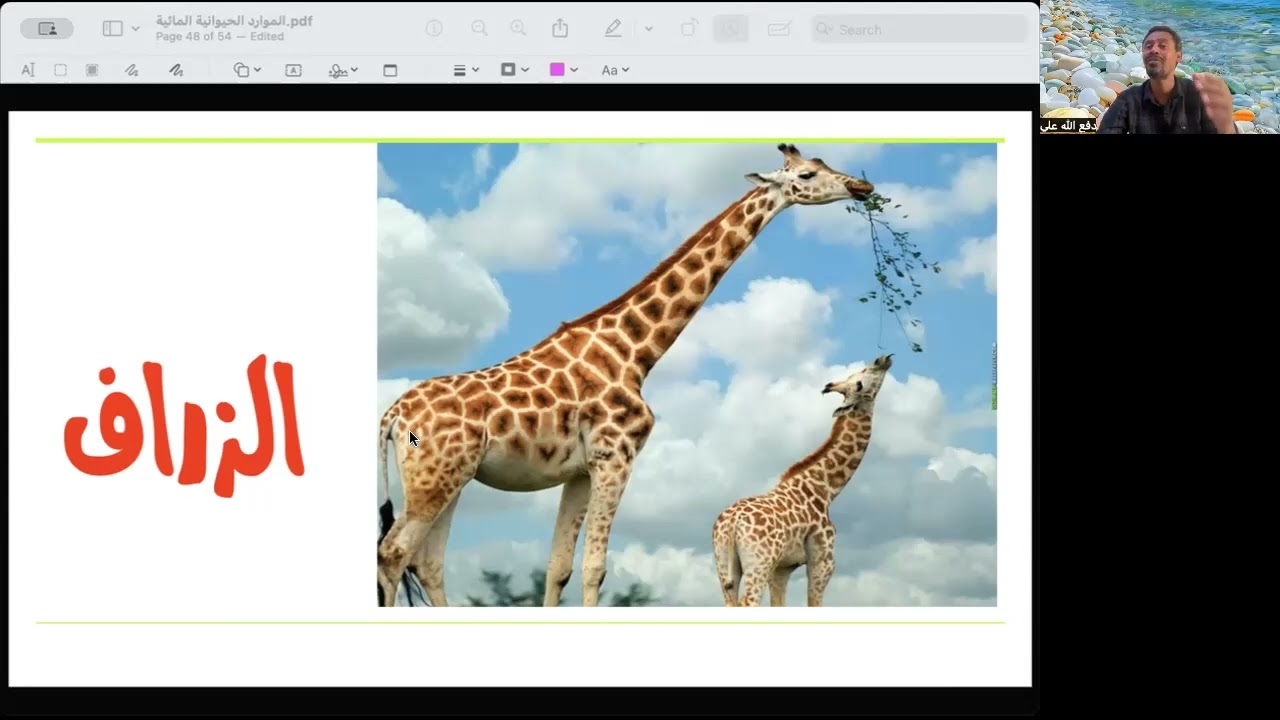Open the Sign signature dropdown
This screenshot has height=720, width=1280.
click(x=343, y=70)
